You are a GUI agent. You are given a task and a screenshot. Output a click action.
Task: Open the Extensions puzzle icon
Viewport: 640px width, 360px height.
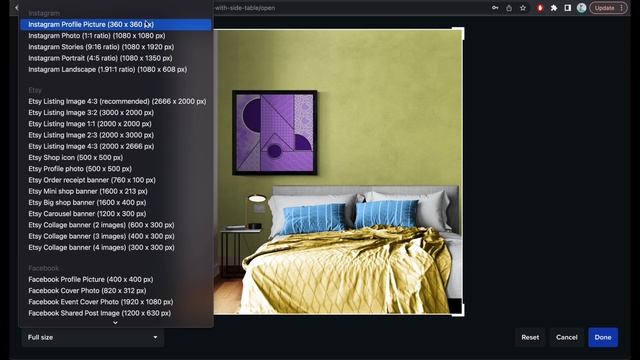click(x=554, y=8)
